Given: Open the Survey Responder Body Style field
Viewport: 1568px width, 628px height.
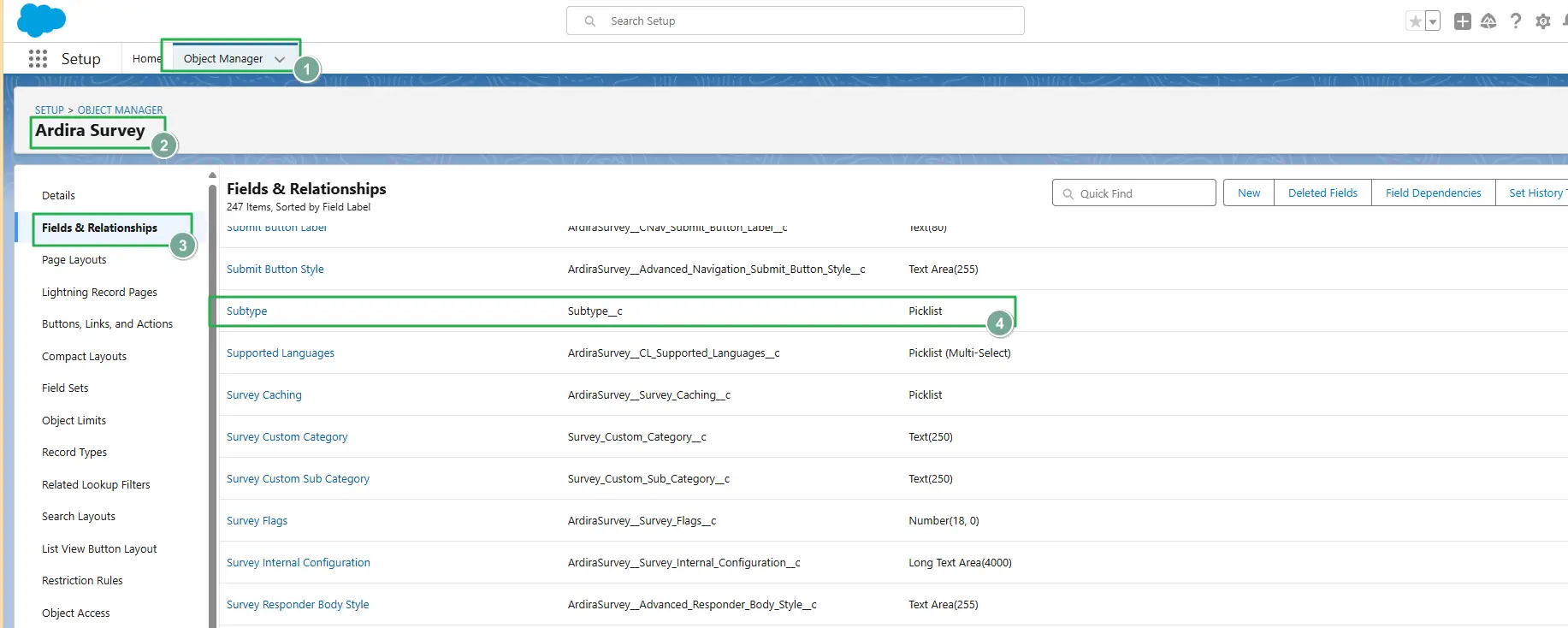Looking at the screenshot, I should pos(298,604).
